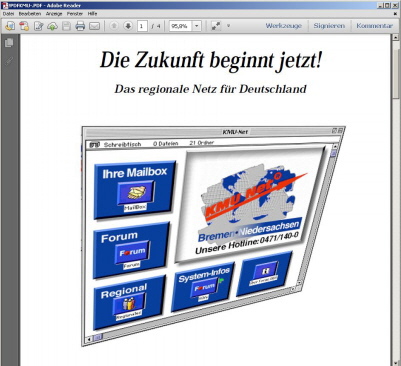Viewport: 401px width, 366px height.
Task: Open the Datei menu
Action: (x=8, y=14)
